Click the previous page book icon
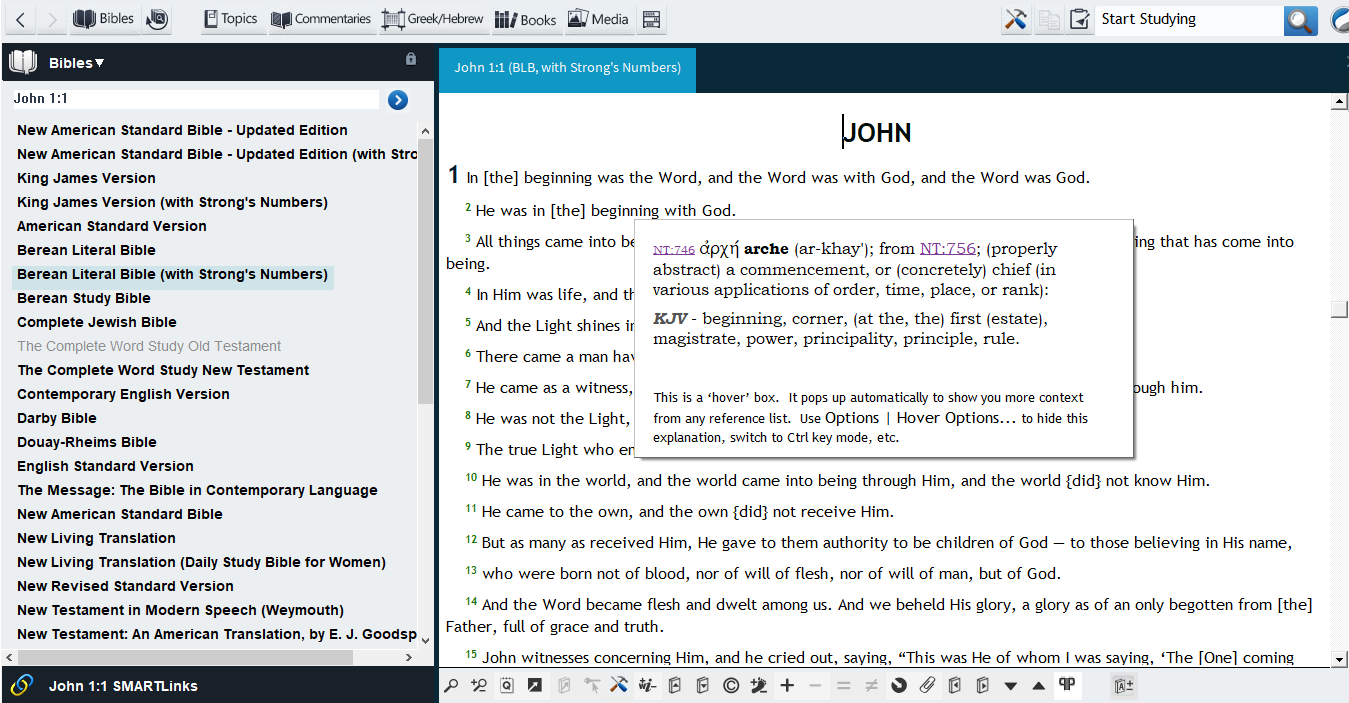This screenshot has width=1349, height=703. click(955, 686)
